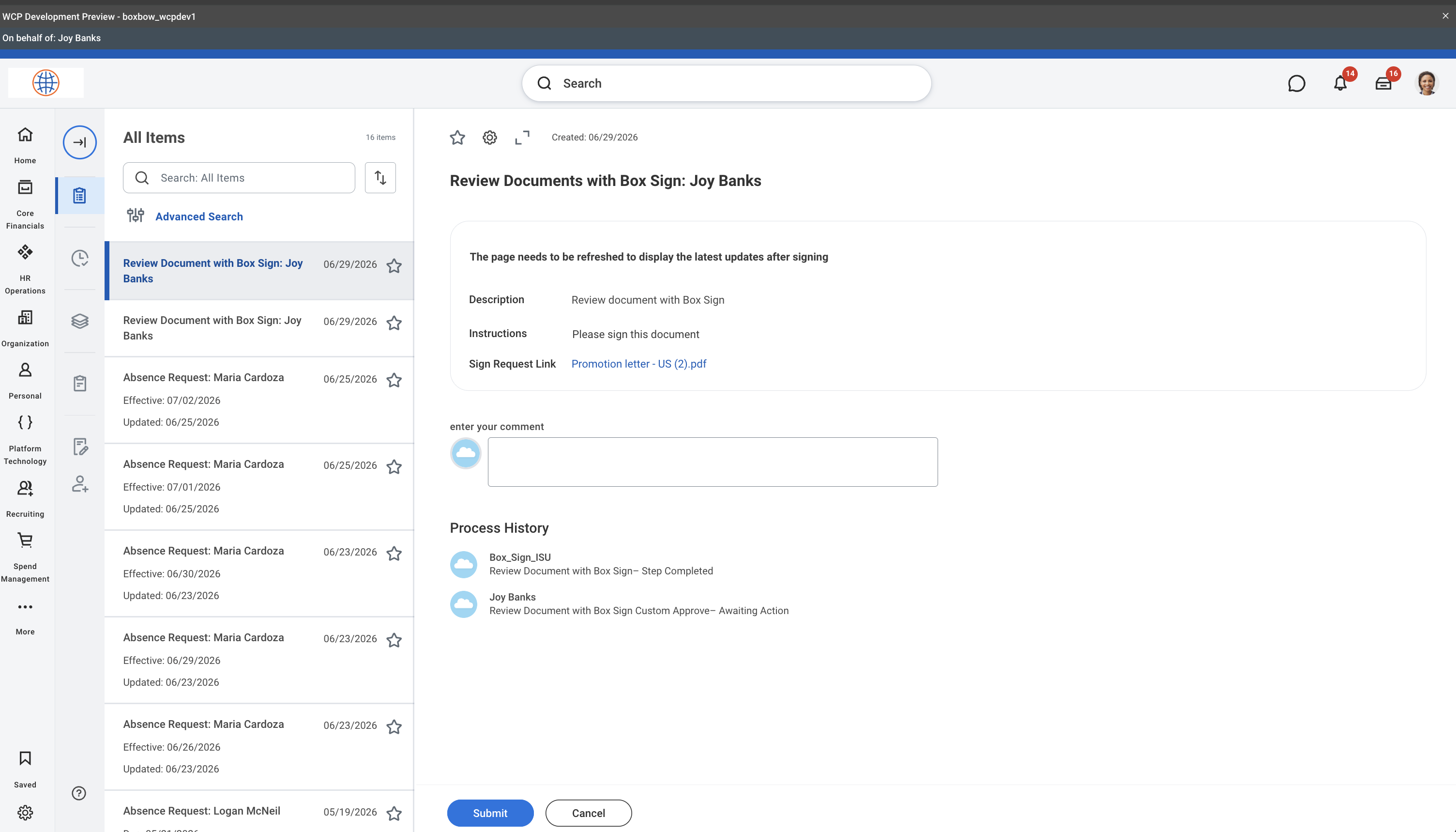Open Absence Request Maria Cardoza effective 06/26/2026

pos(259,747)
